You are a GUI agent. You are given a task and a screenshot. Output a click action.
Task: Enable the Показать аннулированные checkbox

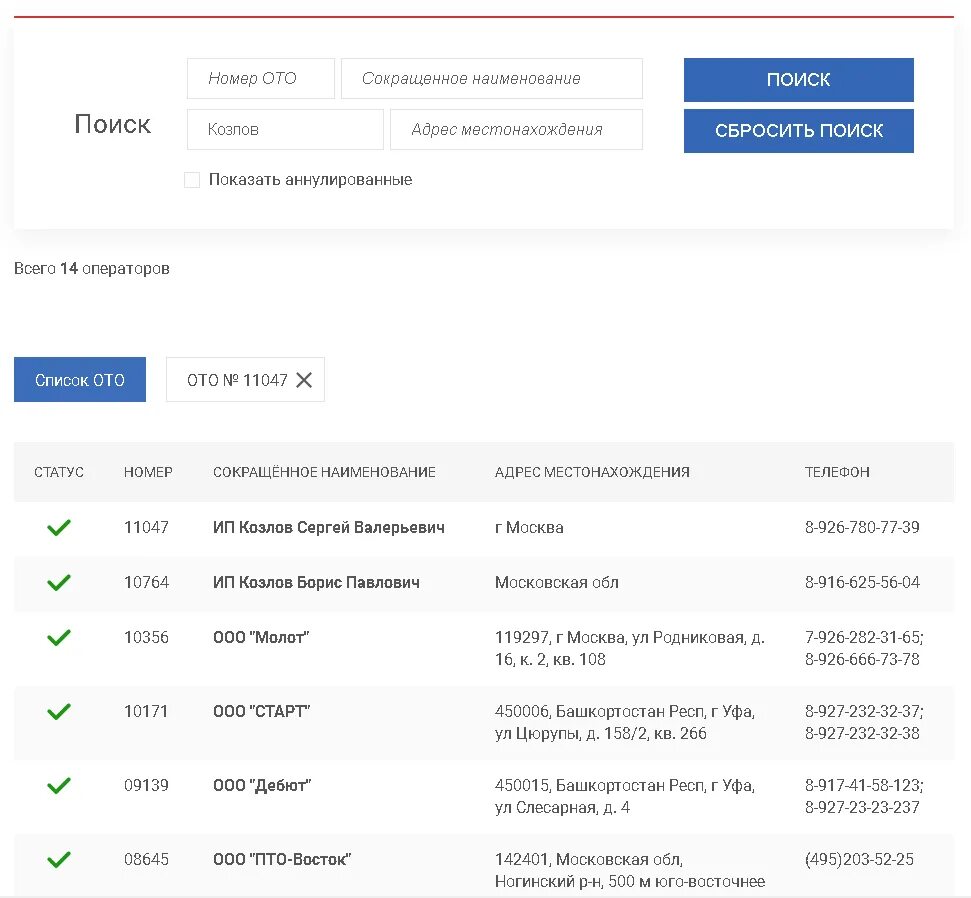(x=192, y=180)
